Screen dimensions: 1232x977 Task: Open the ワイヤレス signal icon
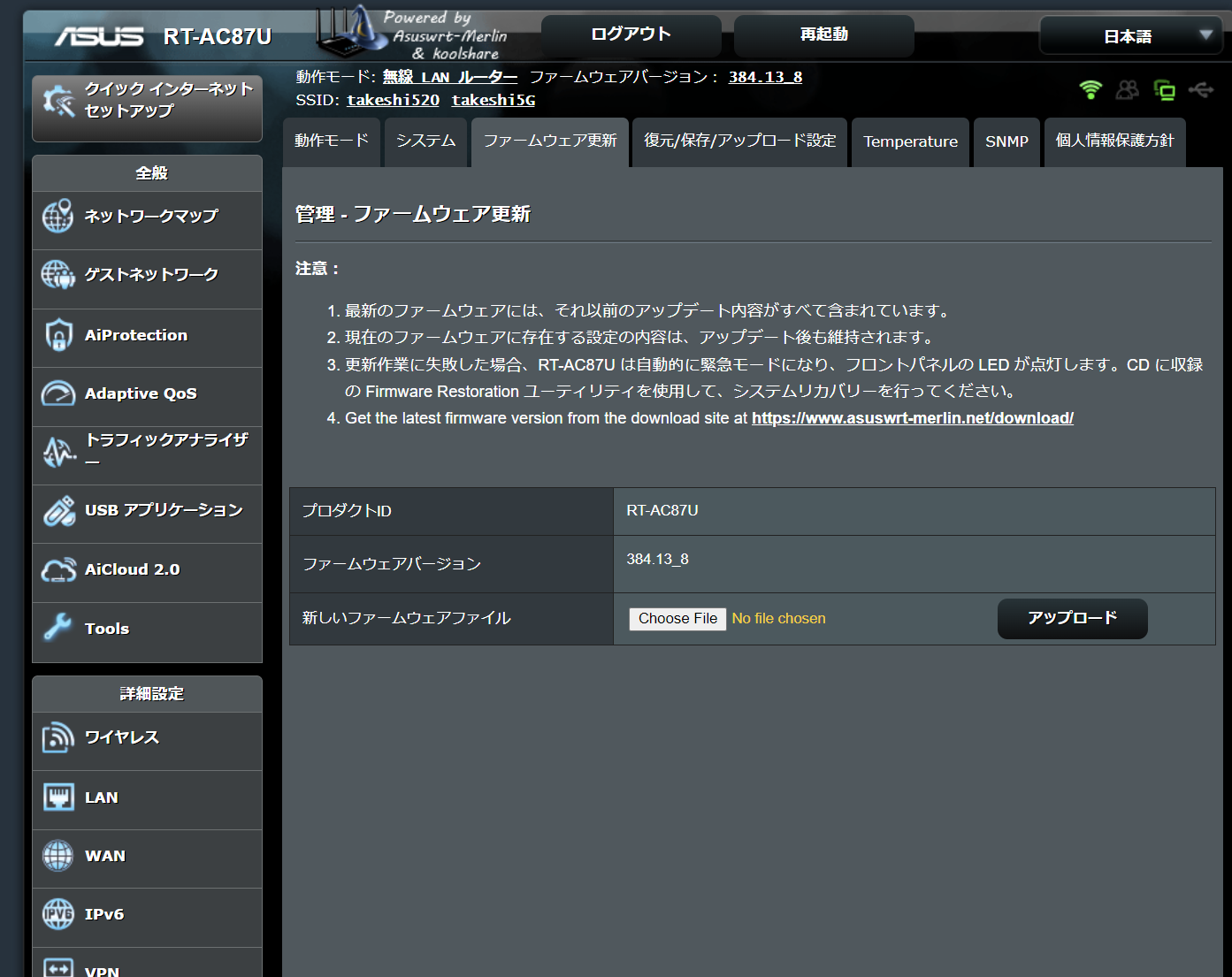coord(58,737)
